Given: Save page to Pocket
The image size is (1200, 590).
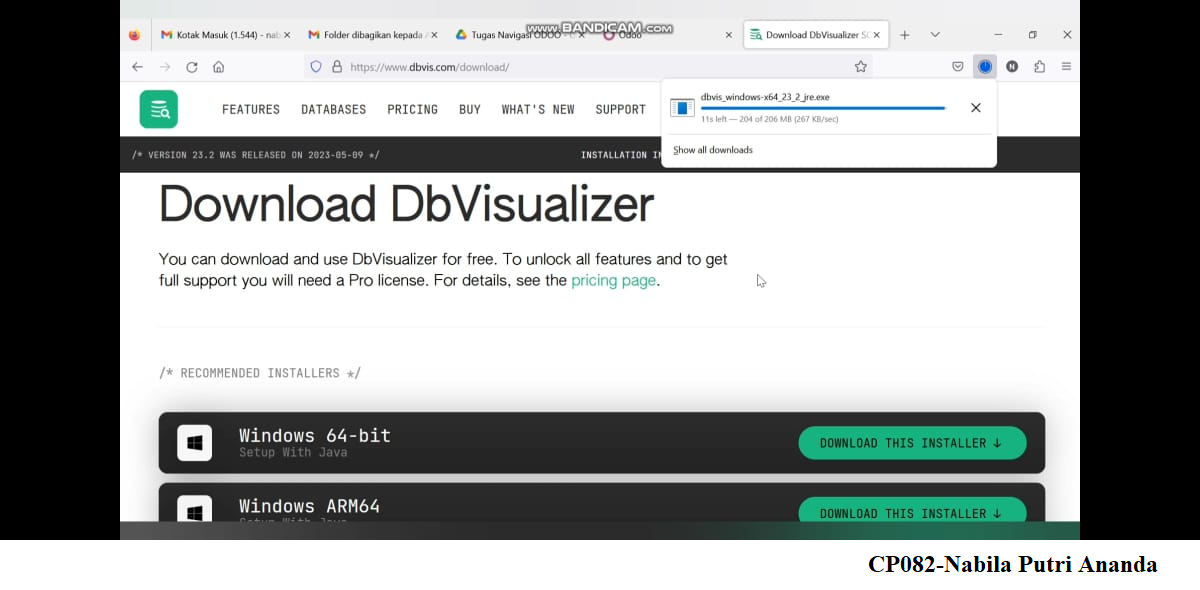Looking at the screenshot, I should [957, 66].
